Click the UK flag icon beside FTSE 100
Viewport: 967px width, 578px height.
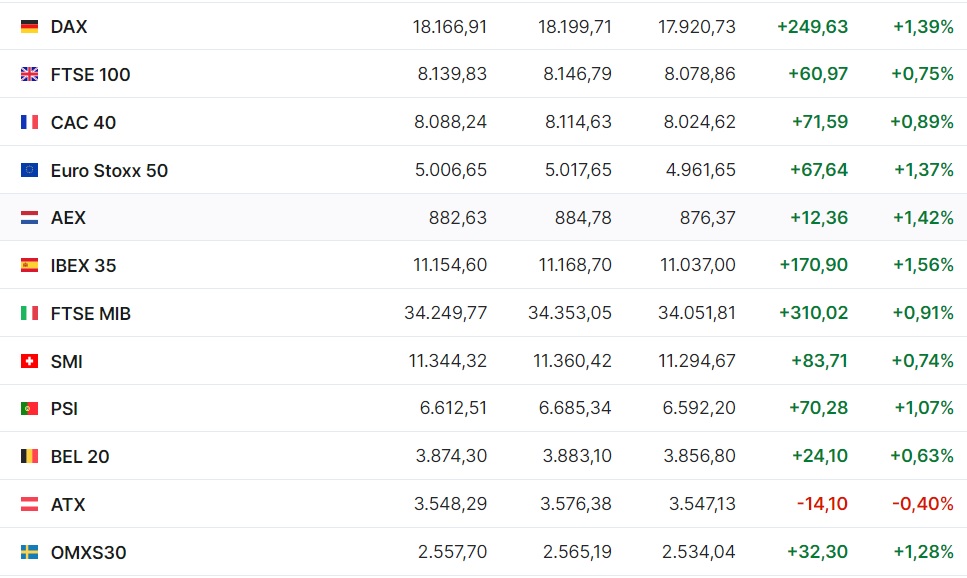pos(29,74)
